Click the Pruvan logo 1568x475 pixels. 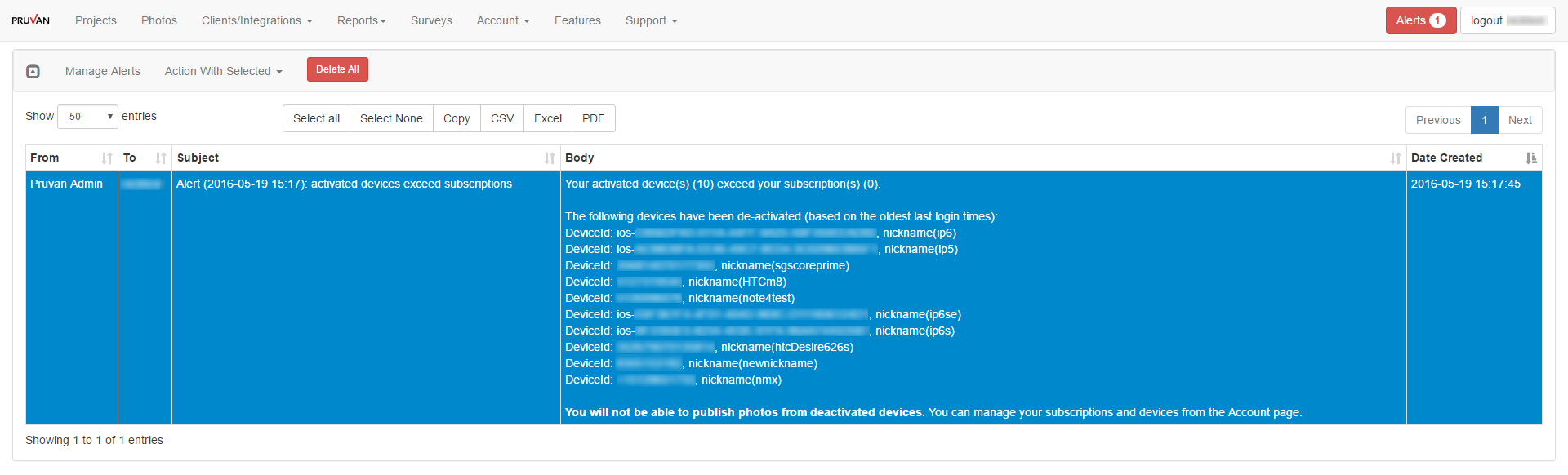(30, 20)
